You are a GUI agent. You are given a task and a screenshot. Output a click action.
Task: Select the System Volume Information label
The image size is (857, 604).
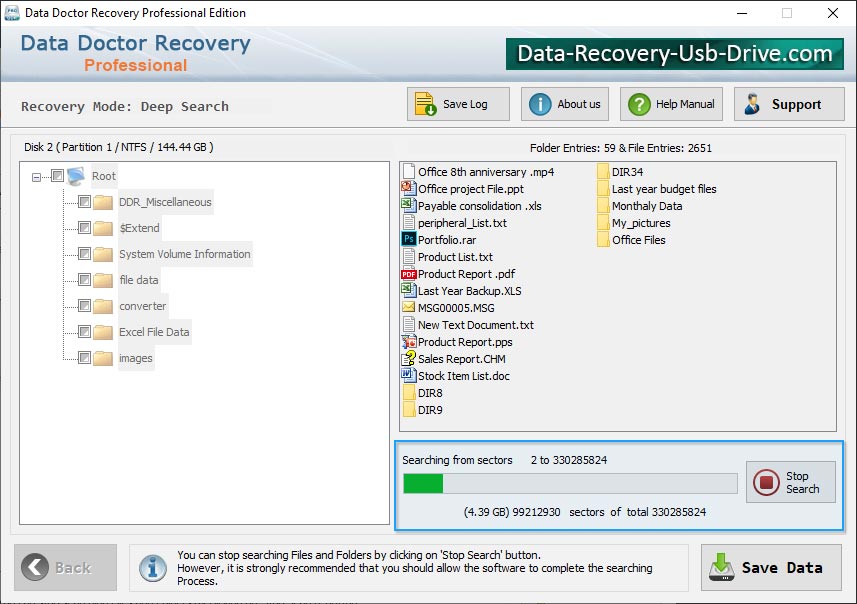coord(185,254)
